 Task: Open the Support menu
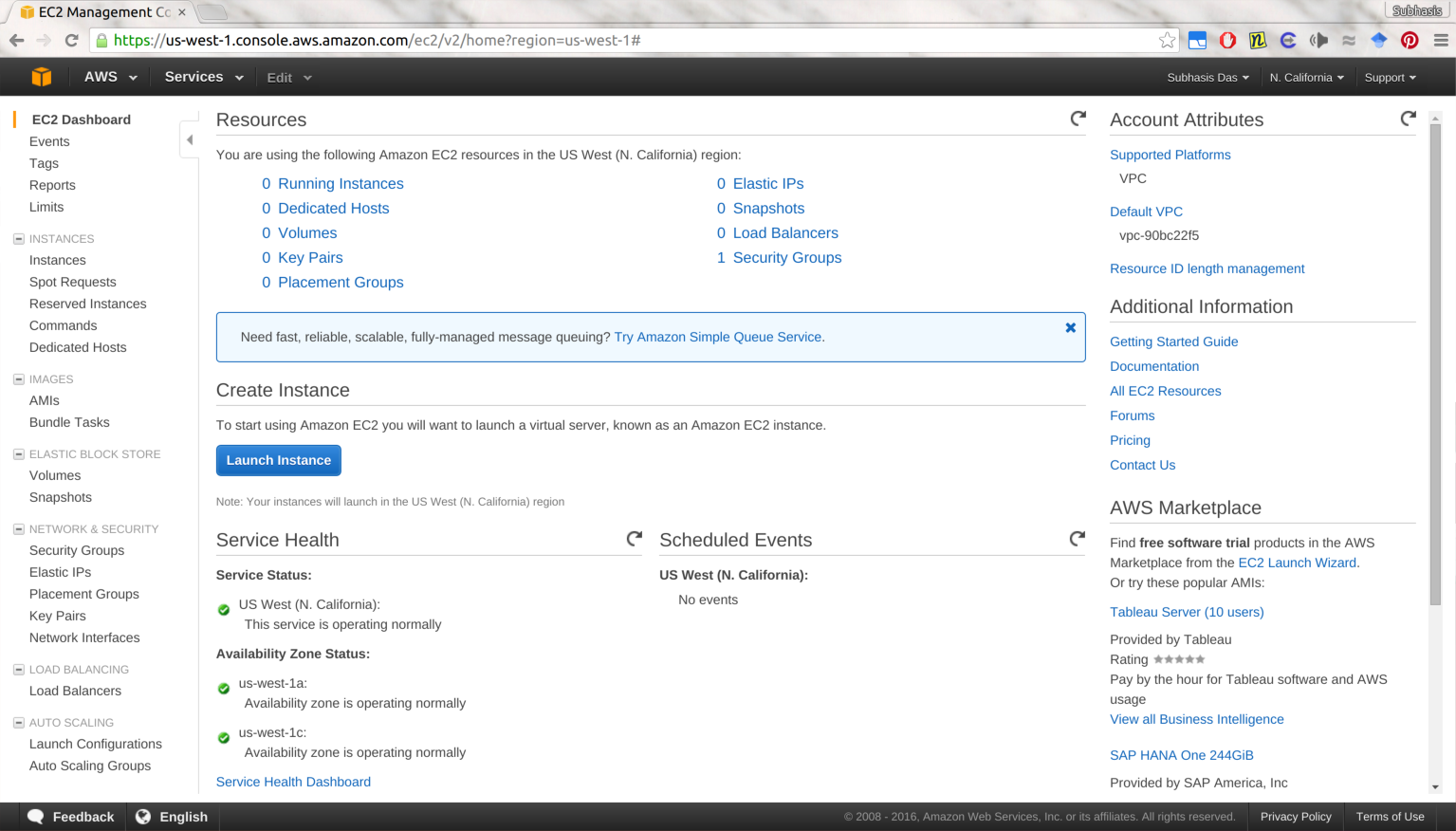1390,78
